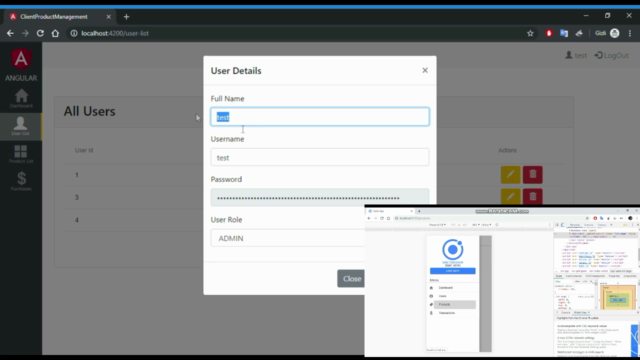Open Dashboard from the Angular sidebar
The image size is (640, 360).
click(21, 98)
